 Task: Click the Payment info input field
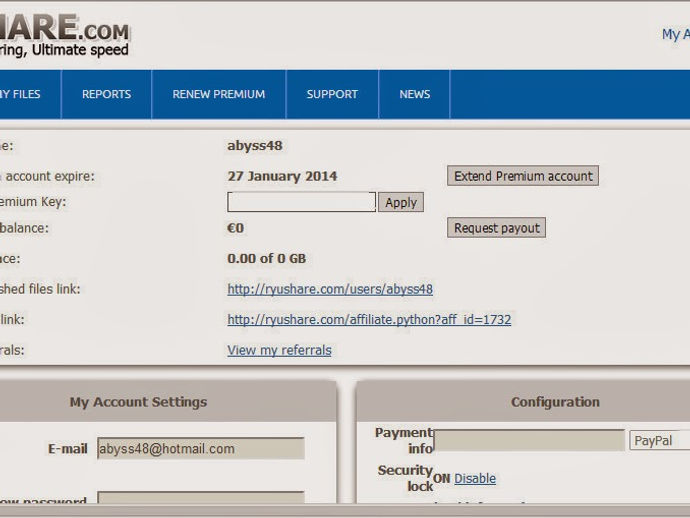pyautogui.click(x=529, y=440)
